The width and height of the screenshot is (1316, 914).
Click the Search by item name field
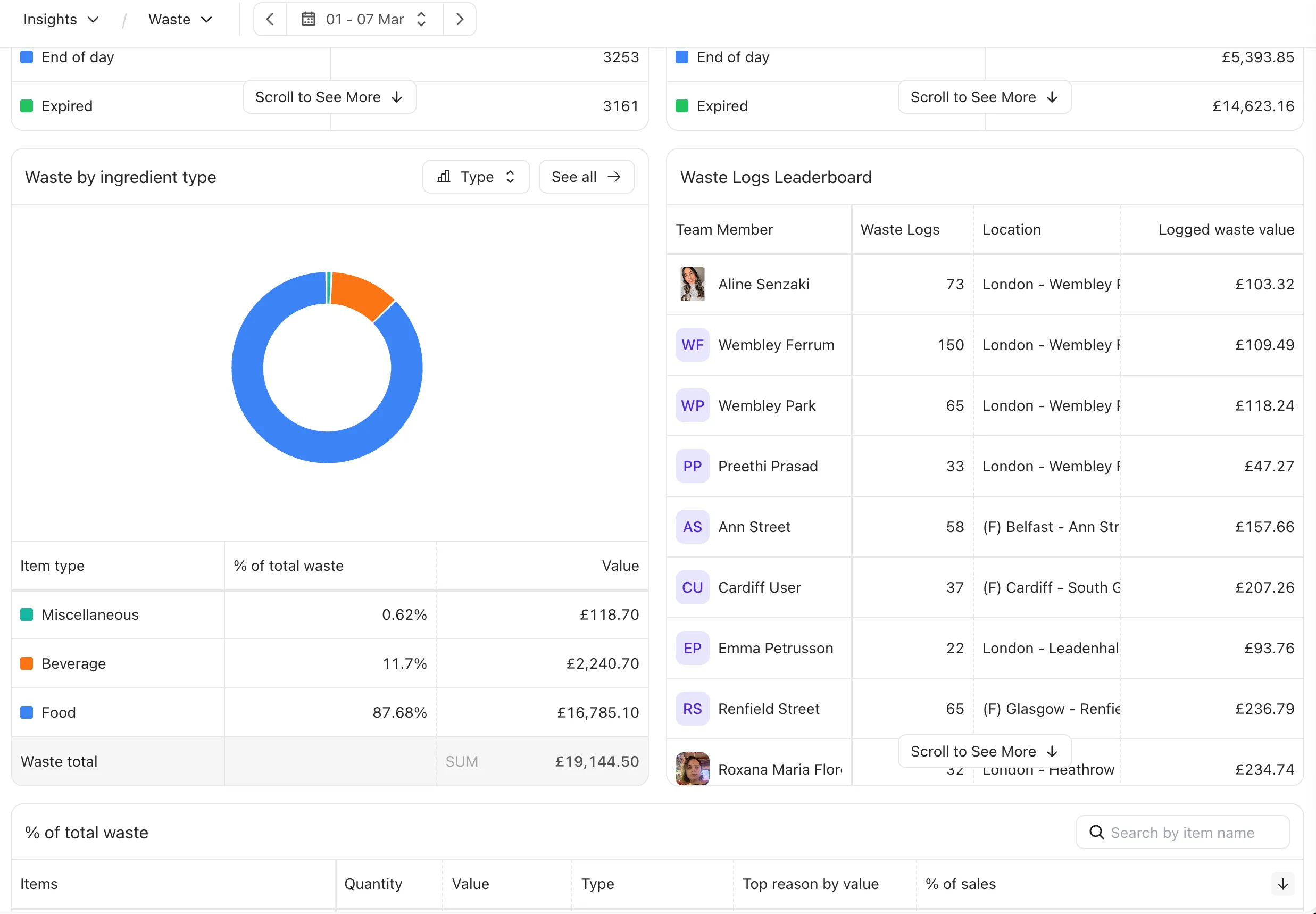click(x=1182, y=832)
